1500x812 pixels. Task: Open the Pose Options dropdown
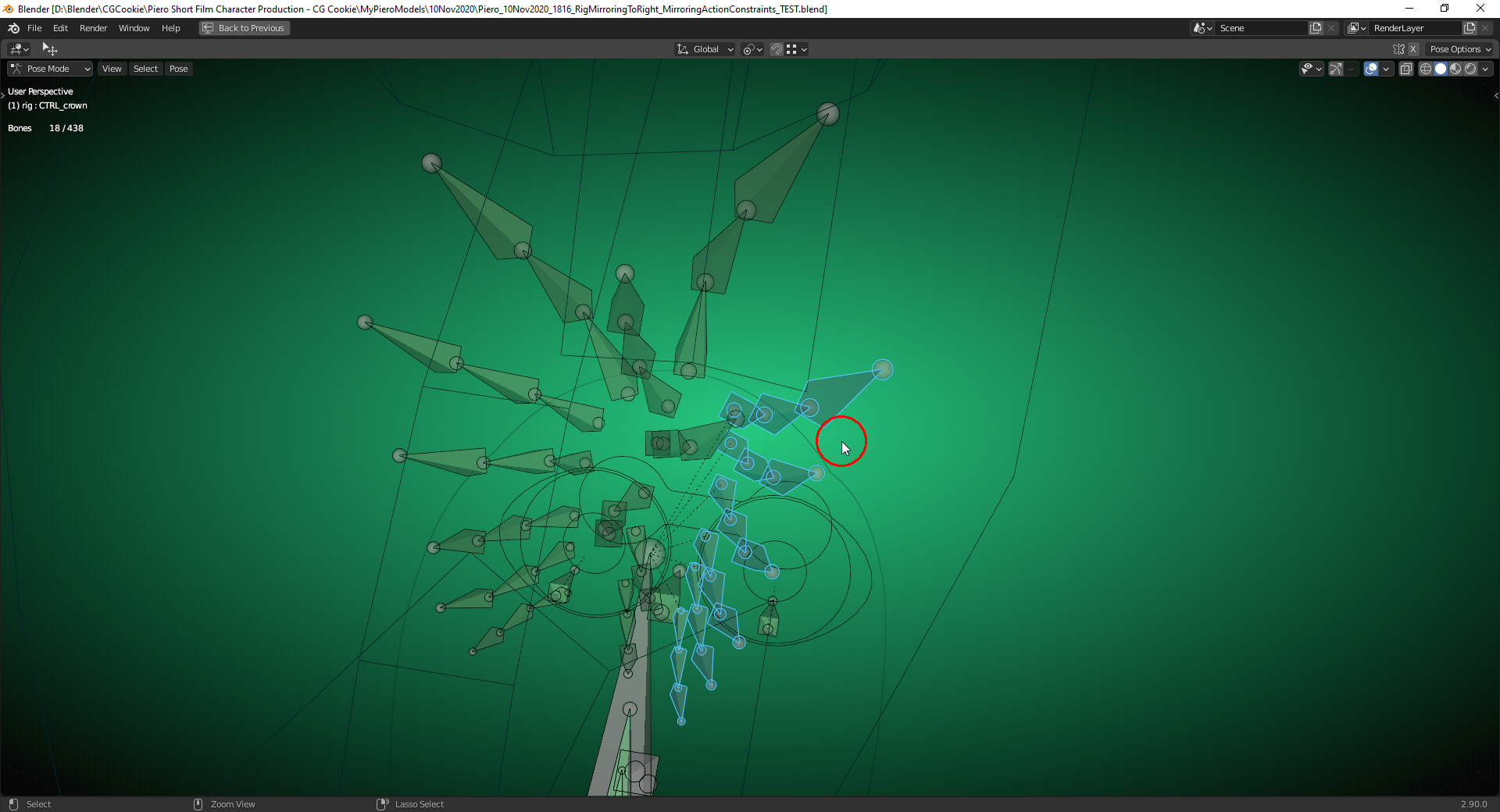[1459, 48]
